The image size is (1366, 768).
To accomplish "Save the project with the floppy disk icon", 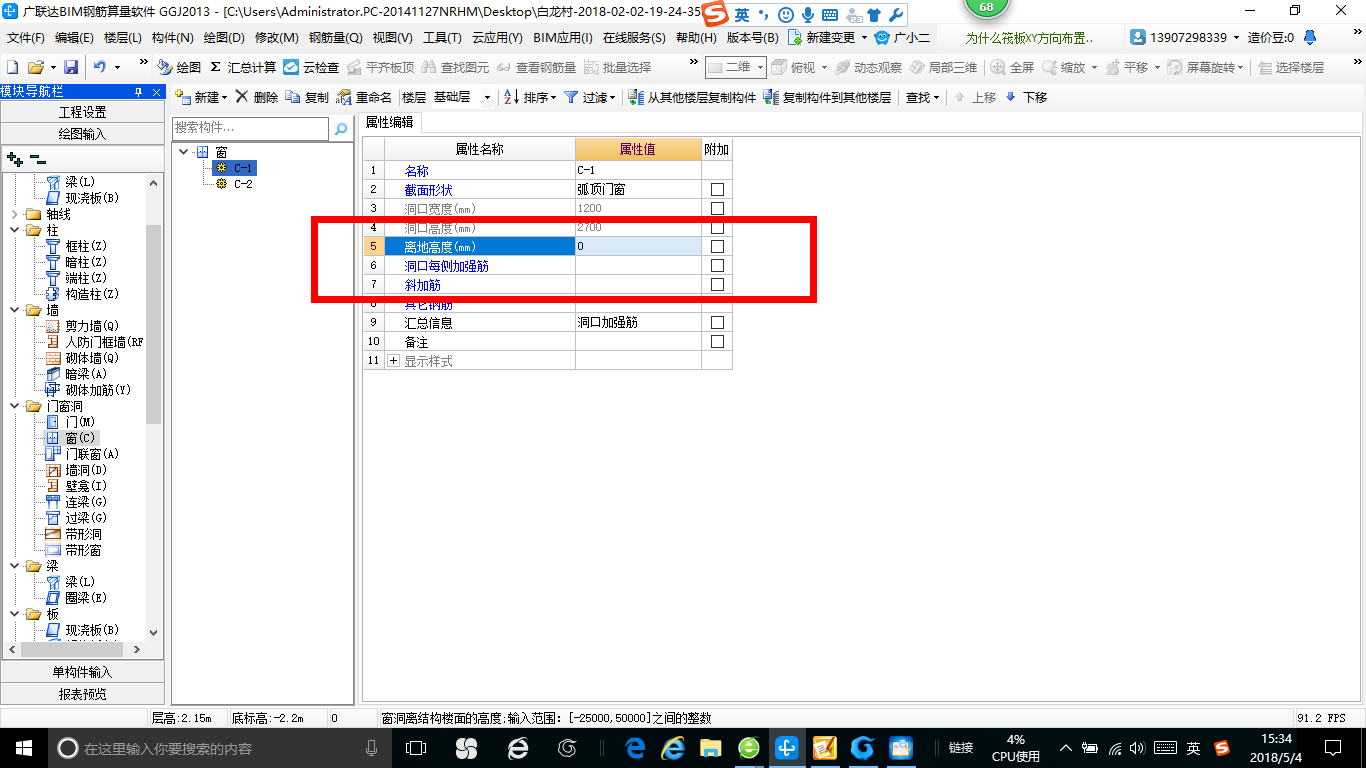I will [x=71, y=67].
